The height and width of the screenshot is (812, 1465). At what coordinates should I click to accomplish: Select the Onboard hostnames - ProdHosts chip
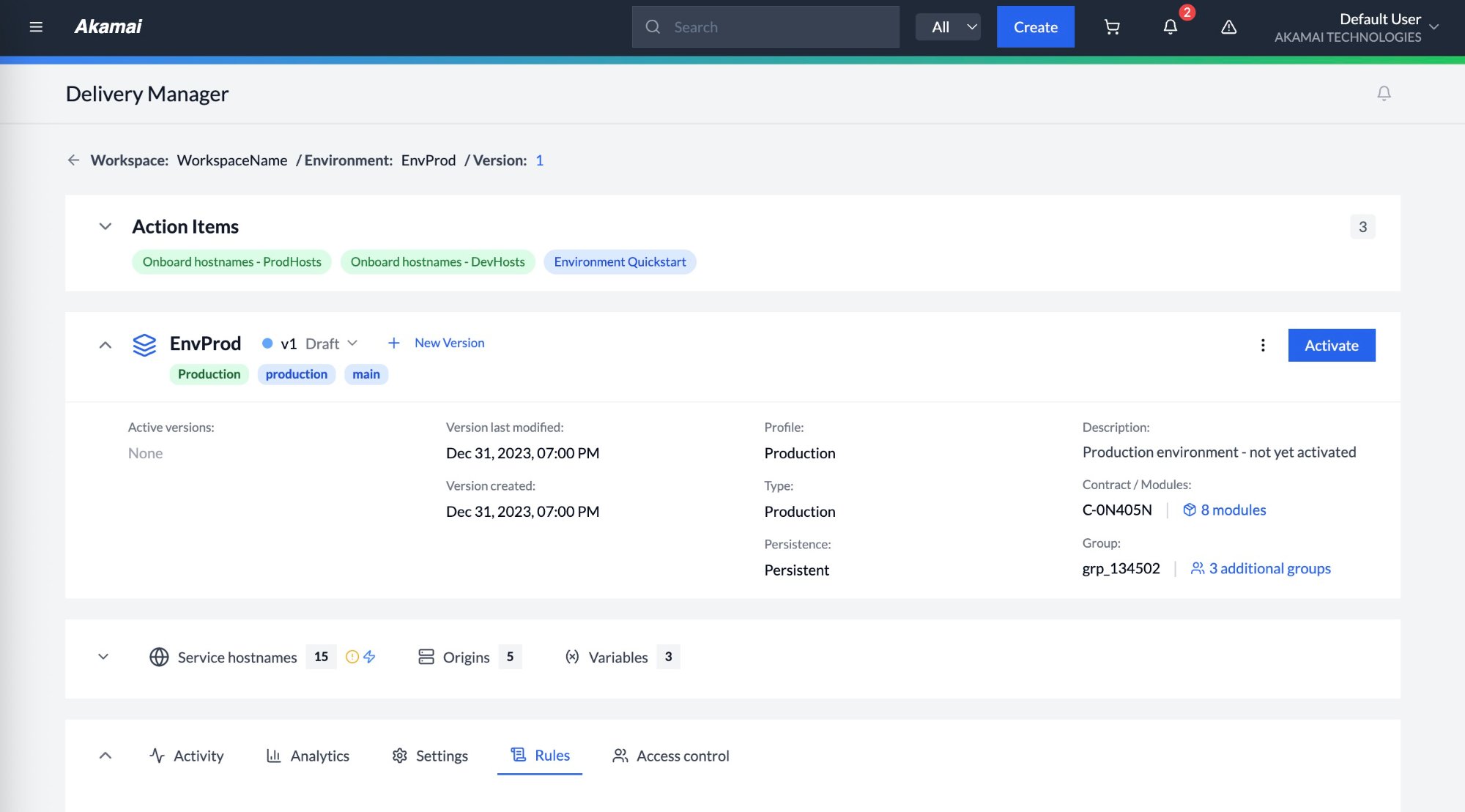pyautogui.click(x=231, y=261)
